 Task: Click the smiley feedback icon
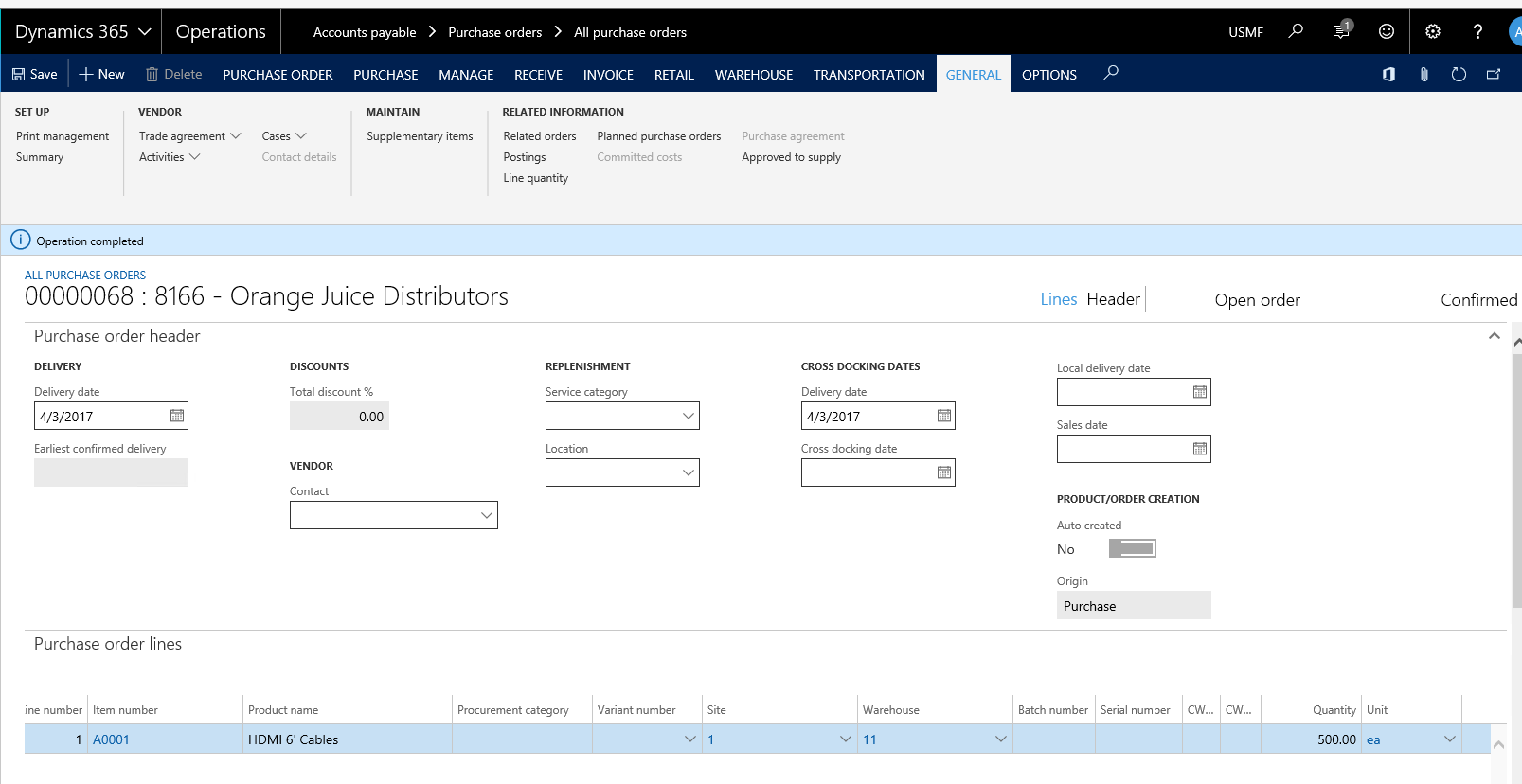click(1387, 31)
